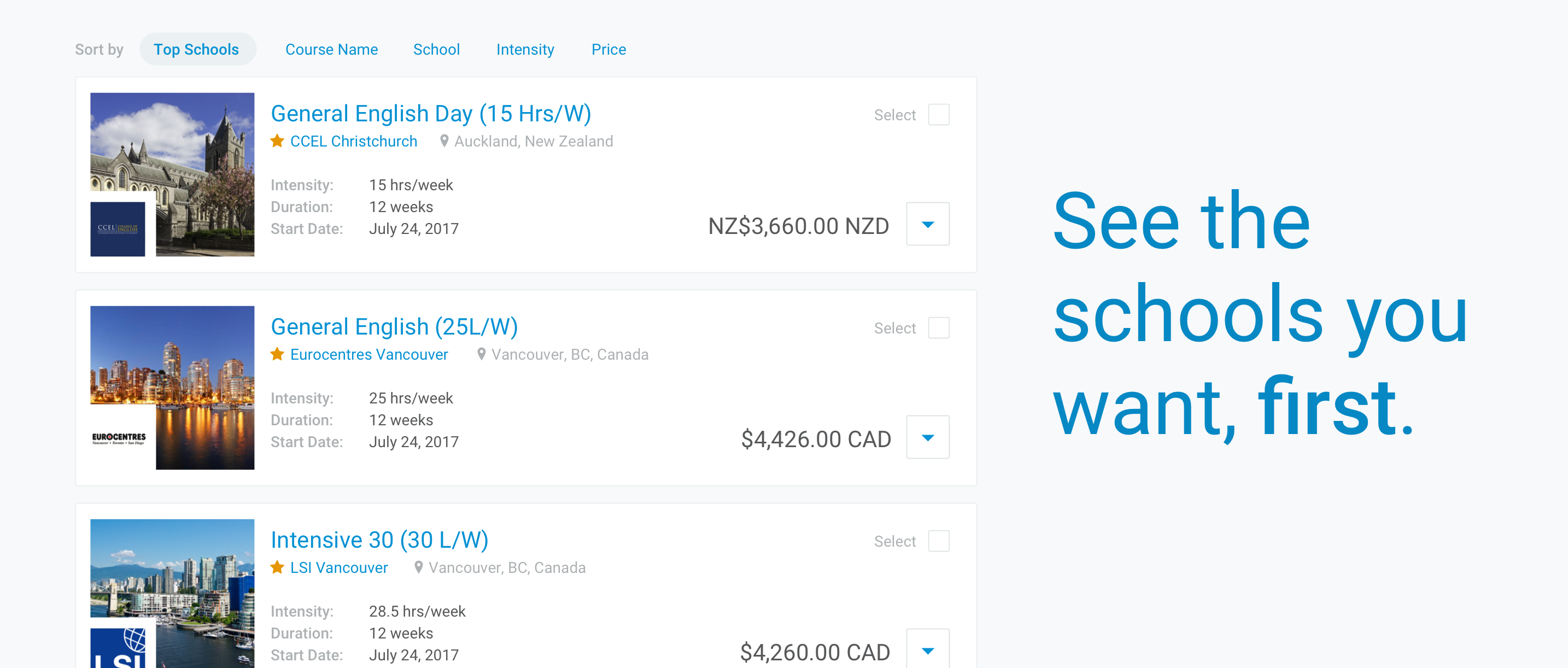The image size is (1568, 668).
Task: Click the Vancouver skyline thumbnail for LSI
Action: (x=172, y=593)
